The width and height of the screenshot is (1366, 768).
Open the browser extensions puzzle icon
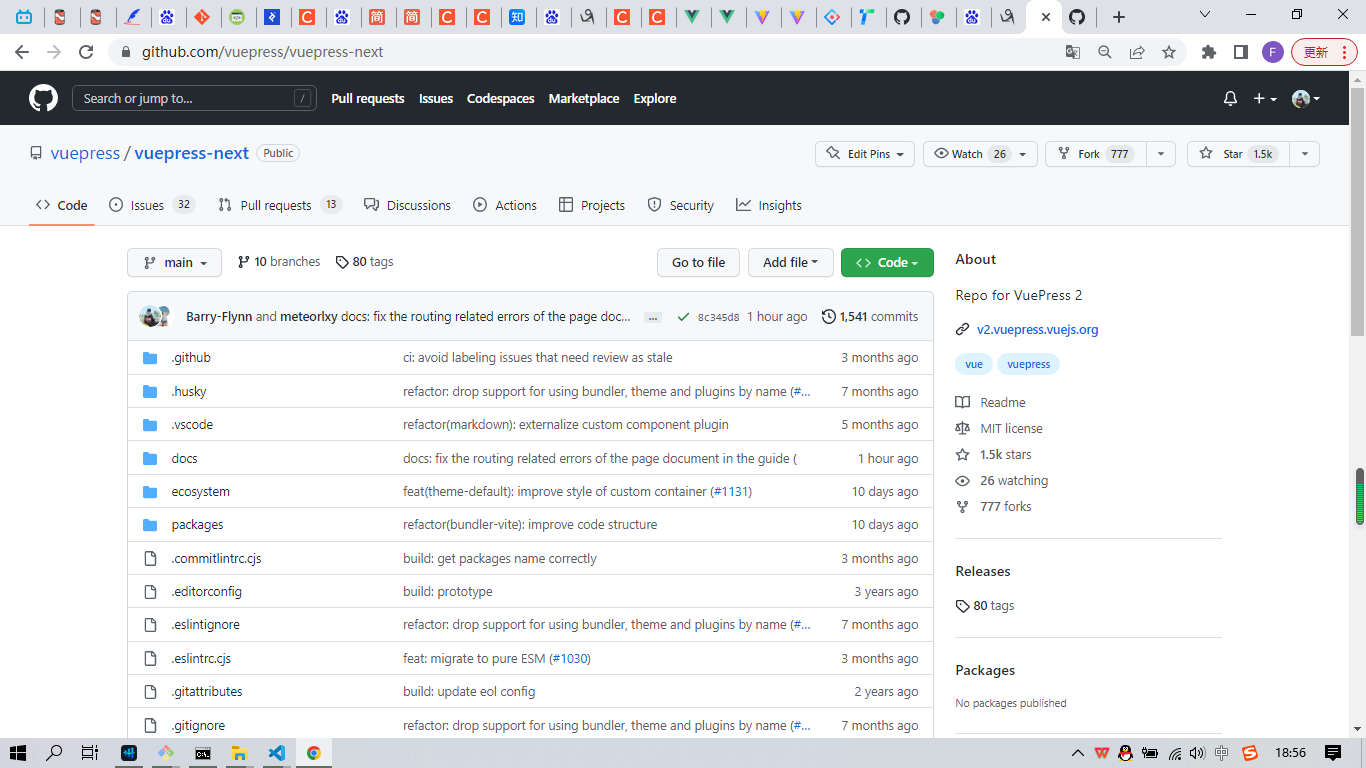tap(1208, 52)
